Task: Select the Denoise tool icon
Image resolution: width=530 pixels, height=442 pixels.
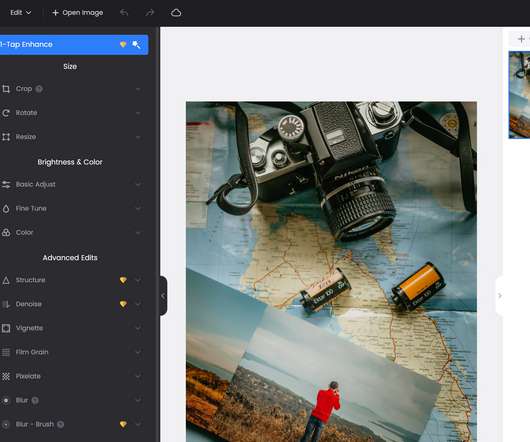Action: [x=6, y=304]
